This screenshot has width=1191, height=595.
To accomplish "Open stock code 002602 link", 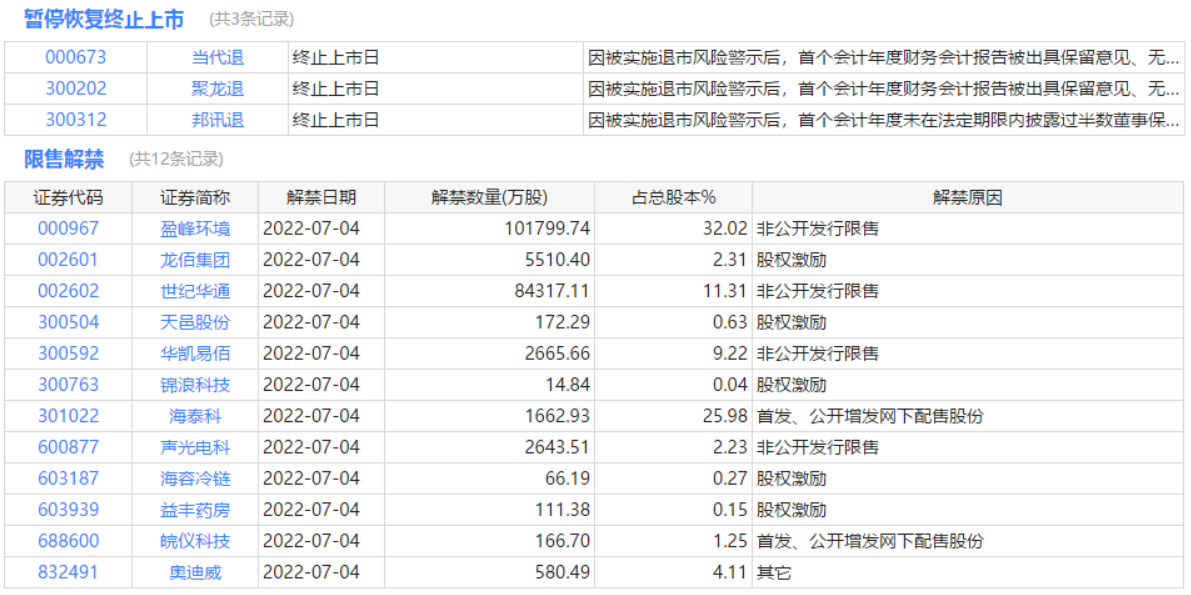I will (x=68, y=291).
